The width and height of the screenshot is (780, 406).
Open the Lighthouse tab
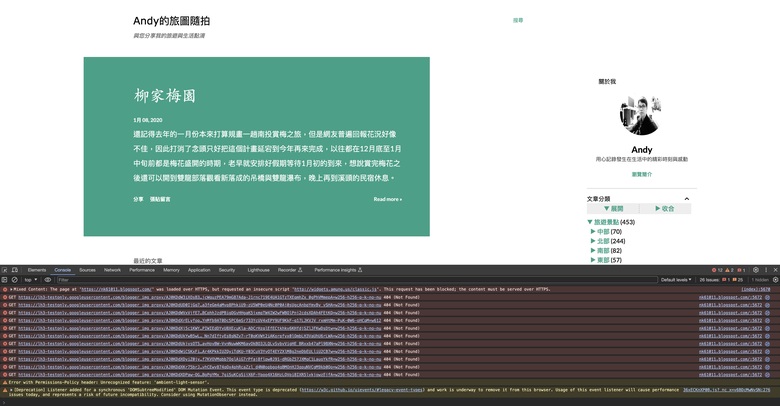click(x=259, y=270)
